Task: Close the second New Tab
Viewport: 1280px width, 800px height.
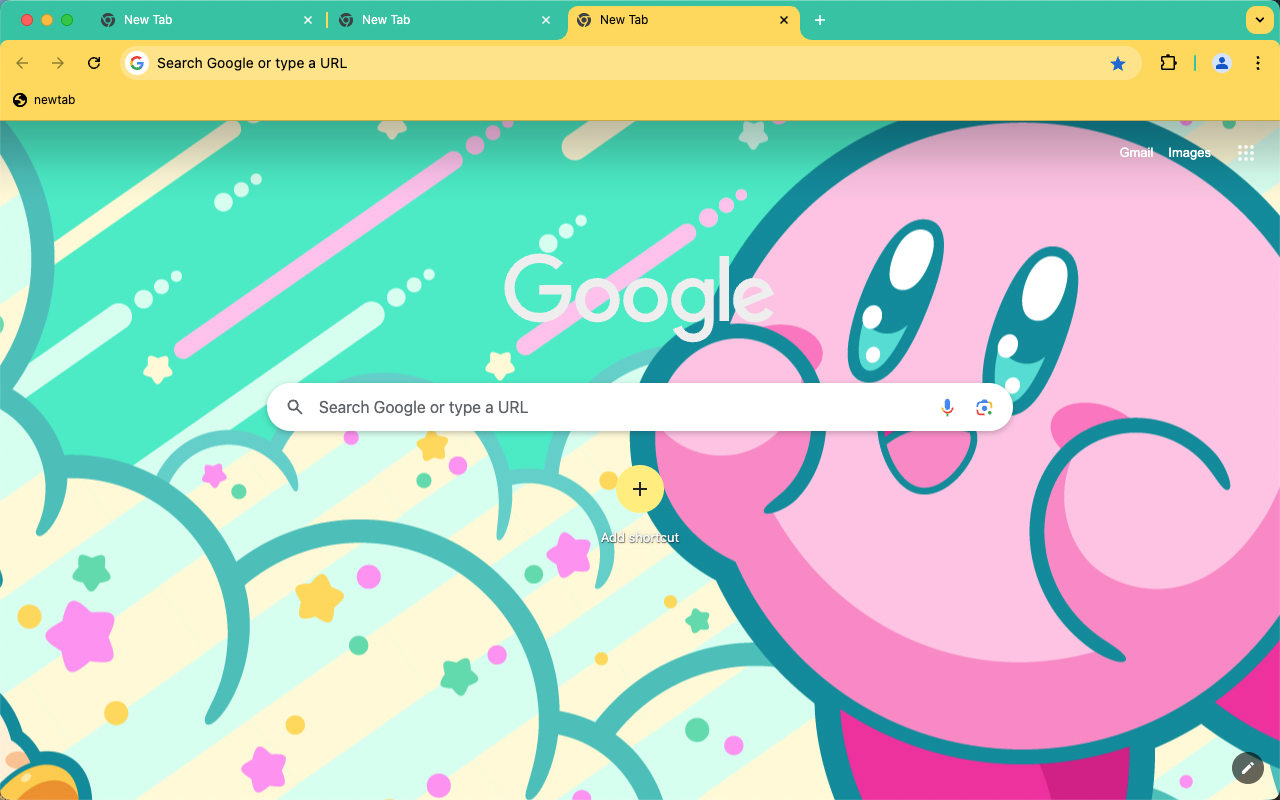Action: (546, 20)
